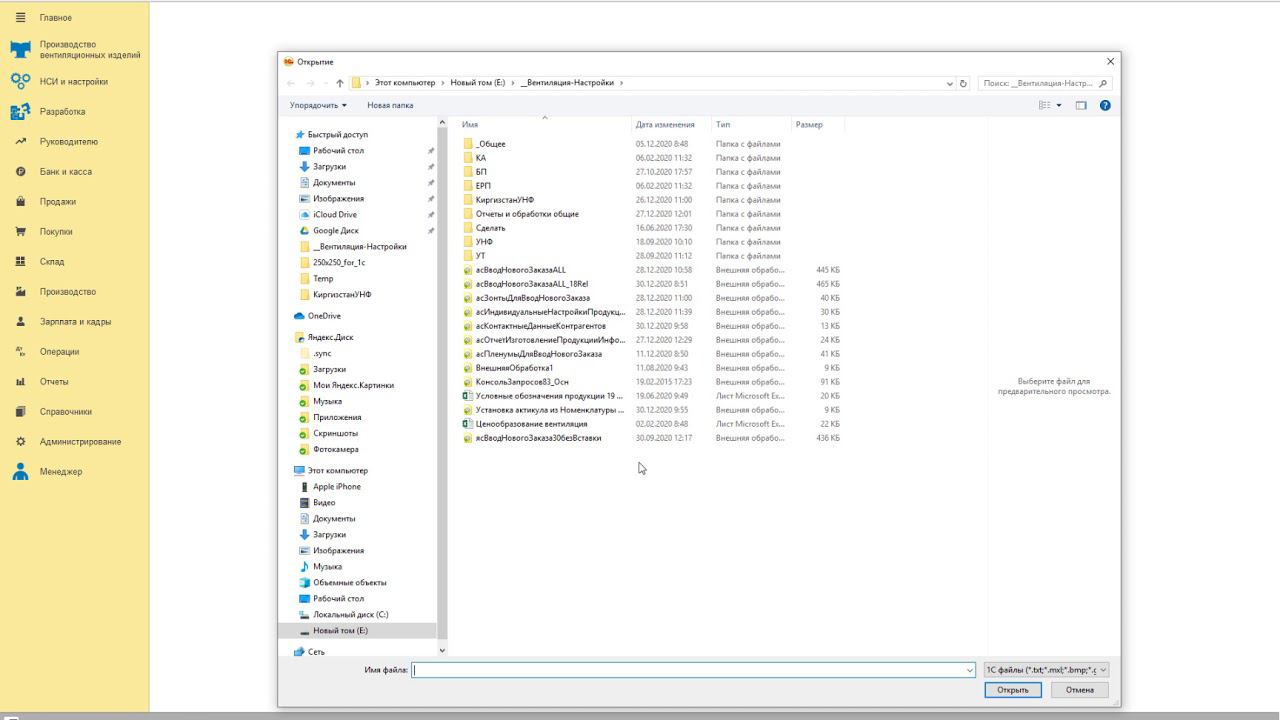Click the НСИ и настройки gears icon
Viewport: 1280px width, 720px height.
[x=20, y=82]
